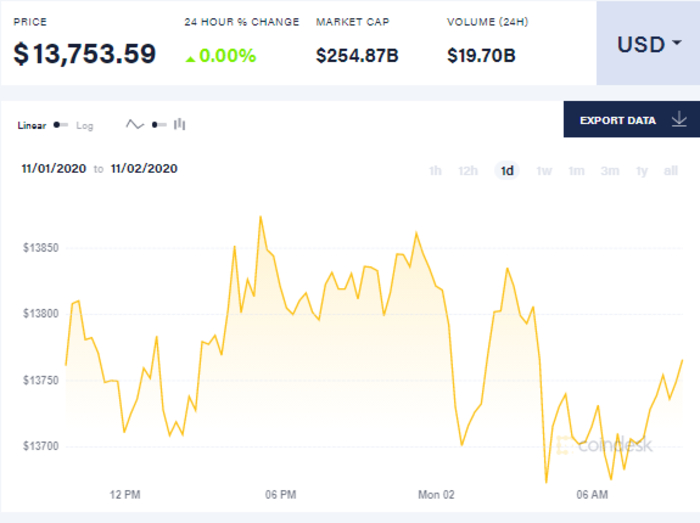The image size is (700, 523).
Task: Toggle the Linear/Log scale switch
Action: pos(61,125)
